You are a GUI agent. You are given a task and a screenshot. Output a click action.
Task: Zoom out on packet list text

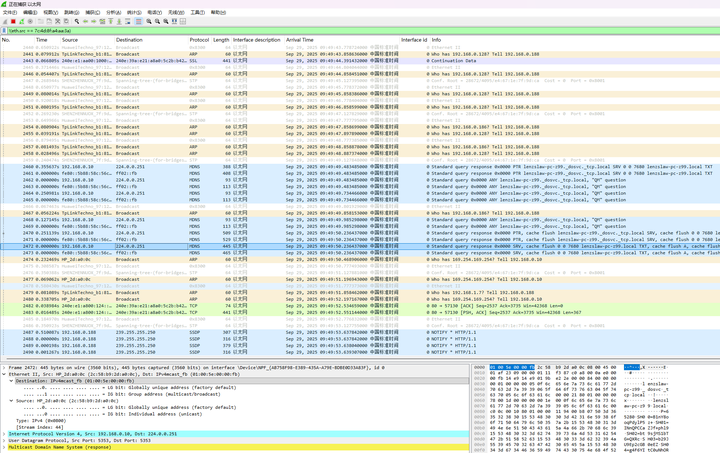point(158,21)
